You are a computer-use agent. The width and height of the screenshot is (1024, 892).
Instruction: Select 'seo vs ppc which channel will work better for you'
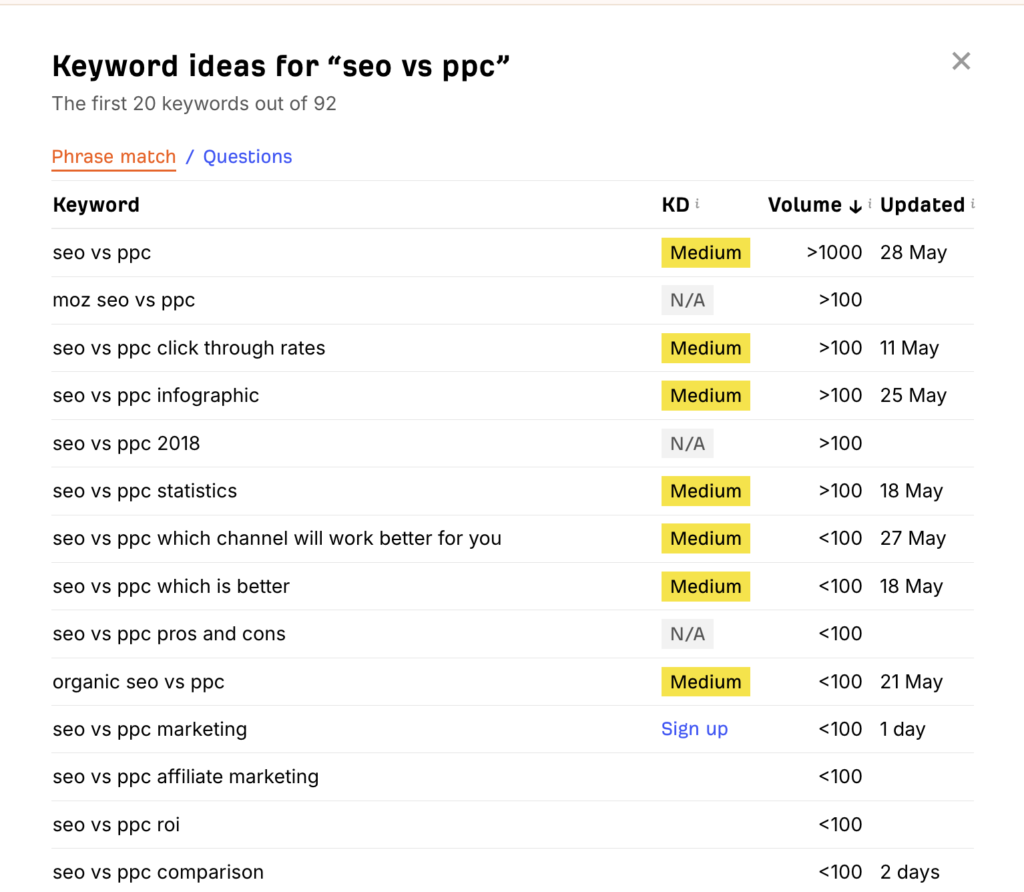click(x=277, y=539)
